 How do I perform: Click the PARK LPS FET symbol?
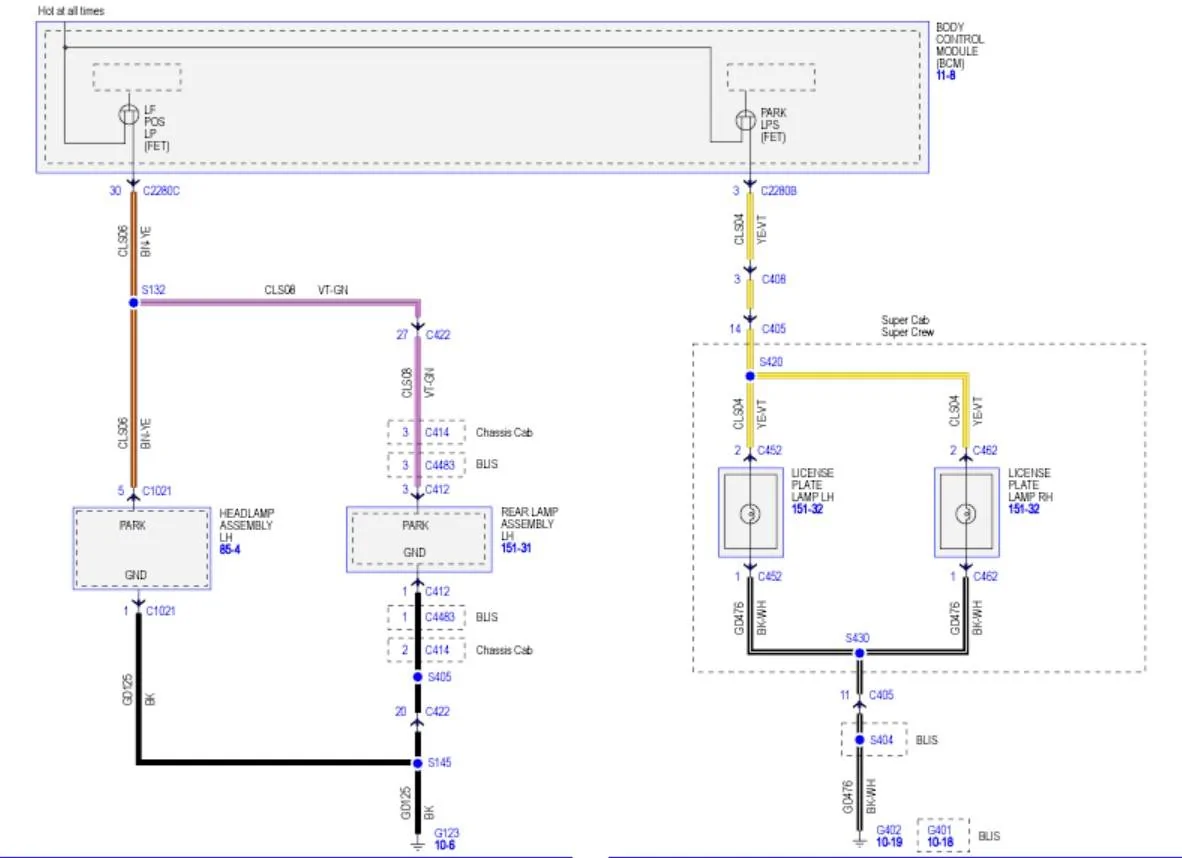[x=745, y=120]
